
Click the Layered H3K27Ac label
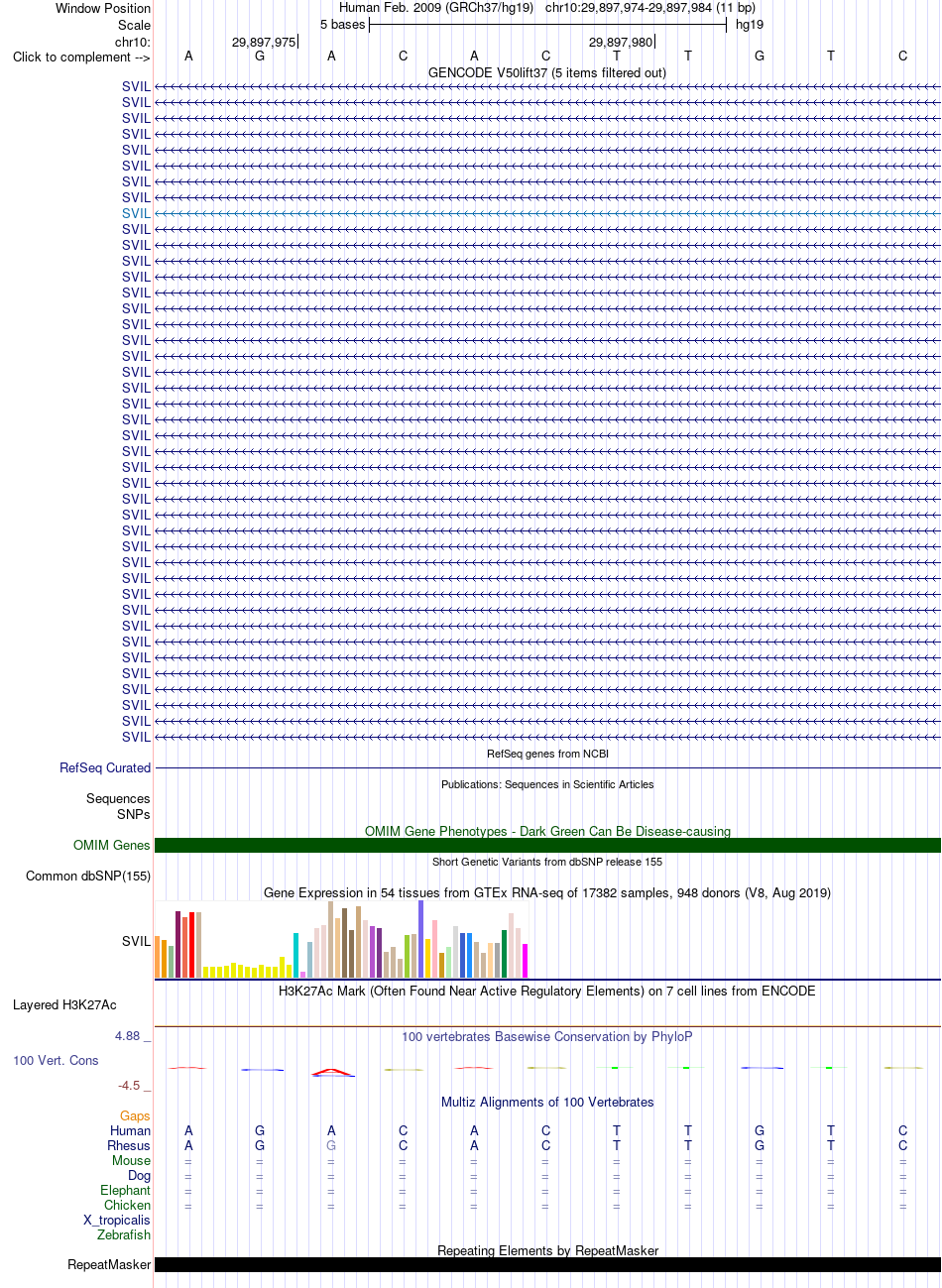click(64, 1004)
